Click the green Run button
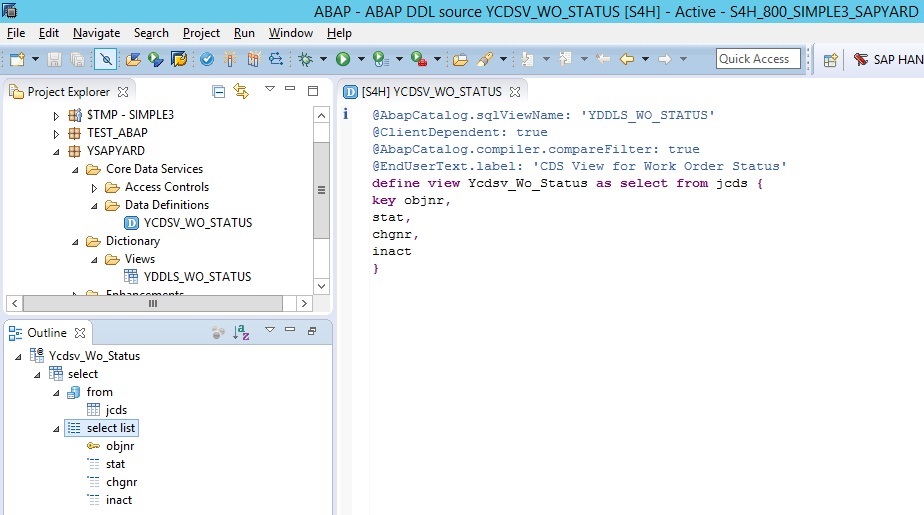Viewport: 924px width, 515px height. point(343,59)
